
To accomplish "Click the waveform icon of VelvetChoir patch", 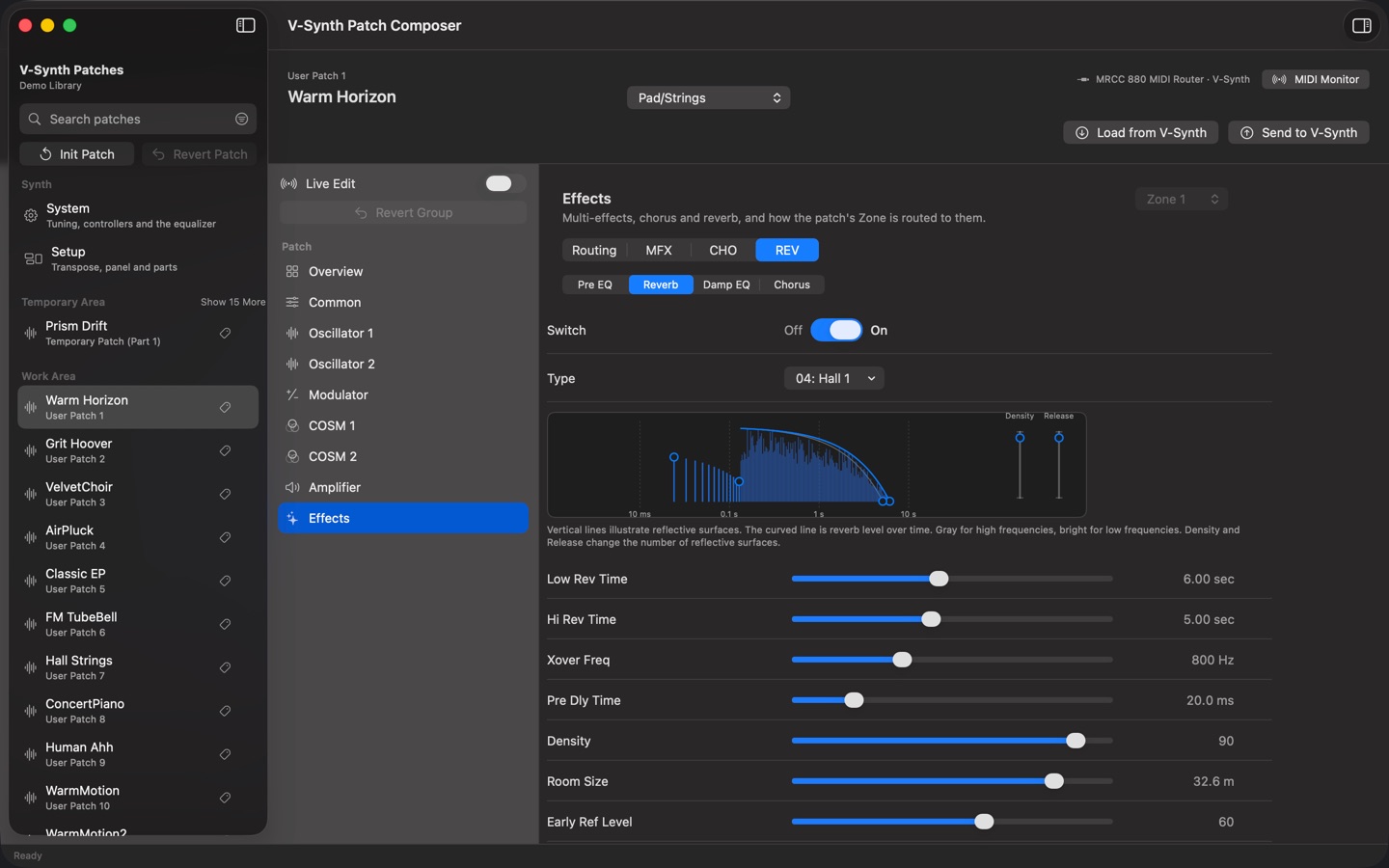I will click(31, 494).
